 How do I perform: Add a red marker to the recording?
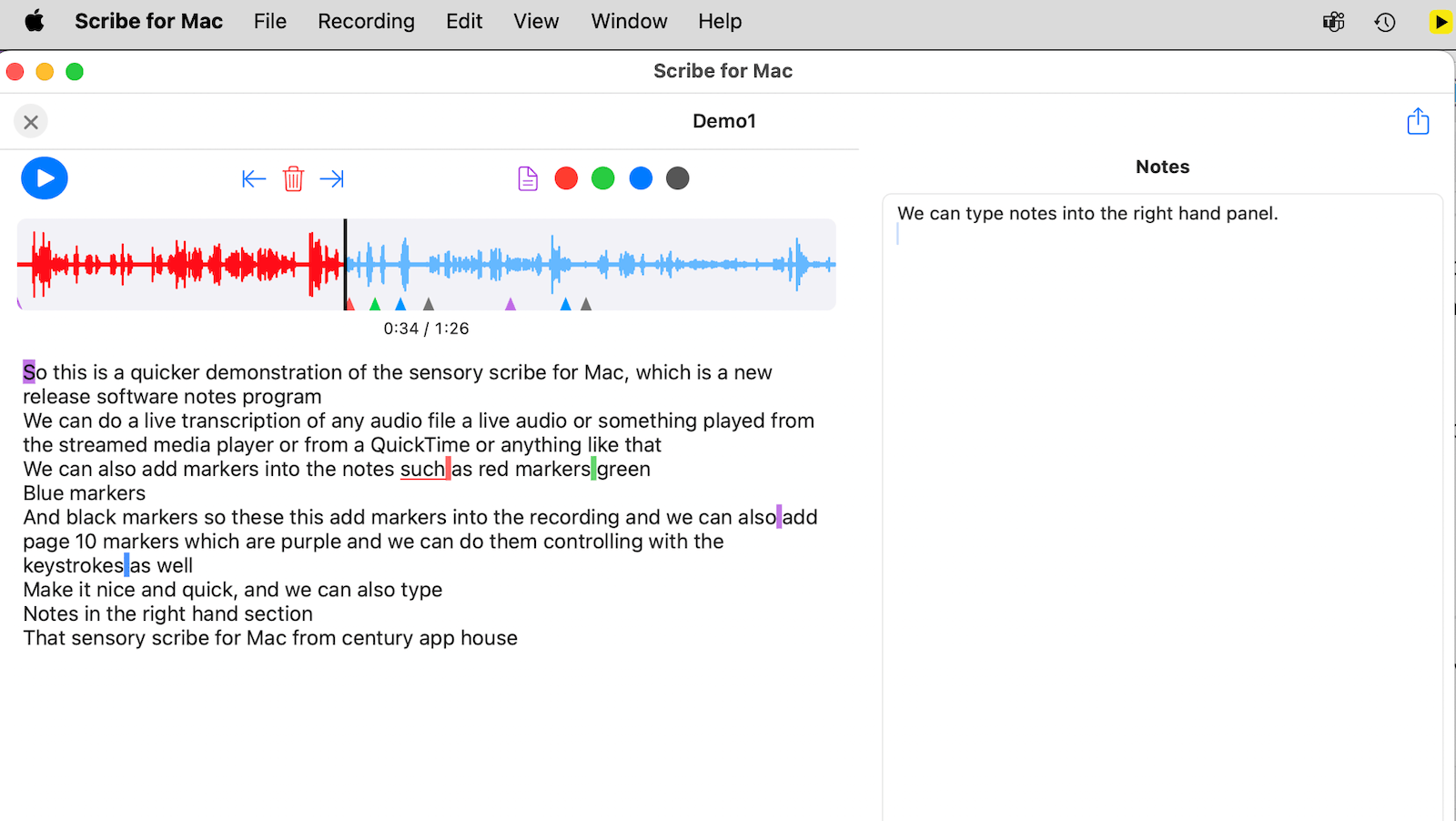pyautogui.click(x=566, y=177)
